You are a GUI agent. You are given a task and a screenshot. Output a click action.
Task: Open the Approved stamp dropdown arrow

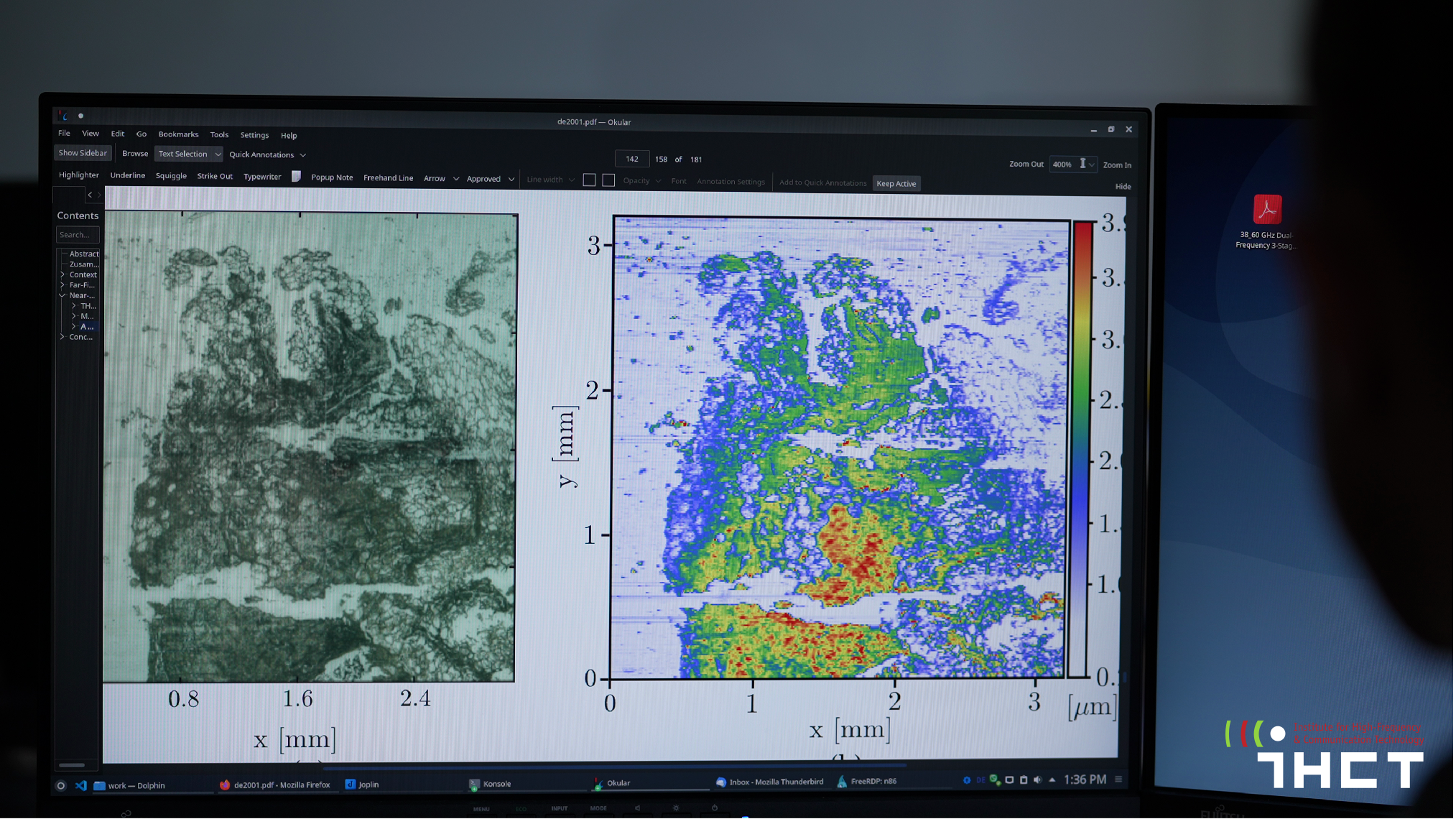[x=511, y=180]
